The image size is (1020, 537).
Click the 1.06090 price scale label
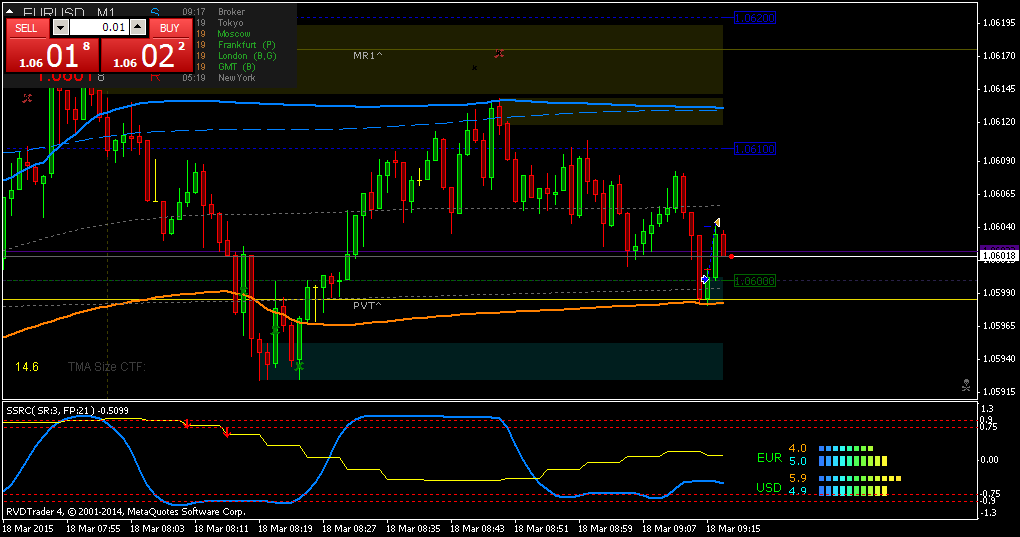[x=999, y=161]
